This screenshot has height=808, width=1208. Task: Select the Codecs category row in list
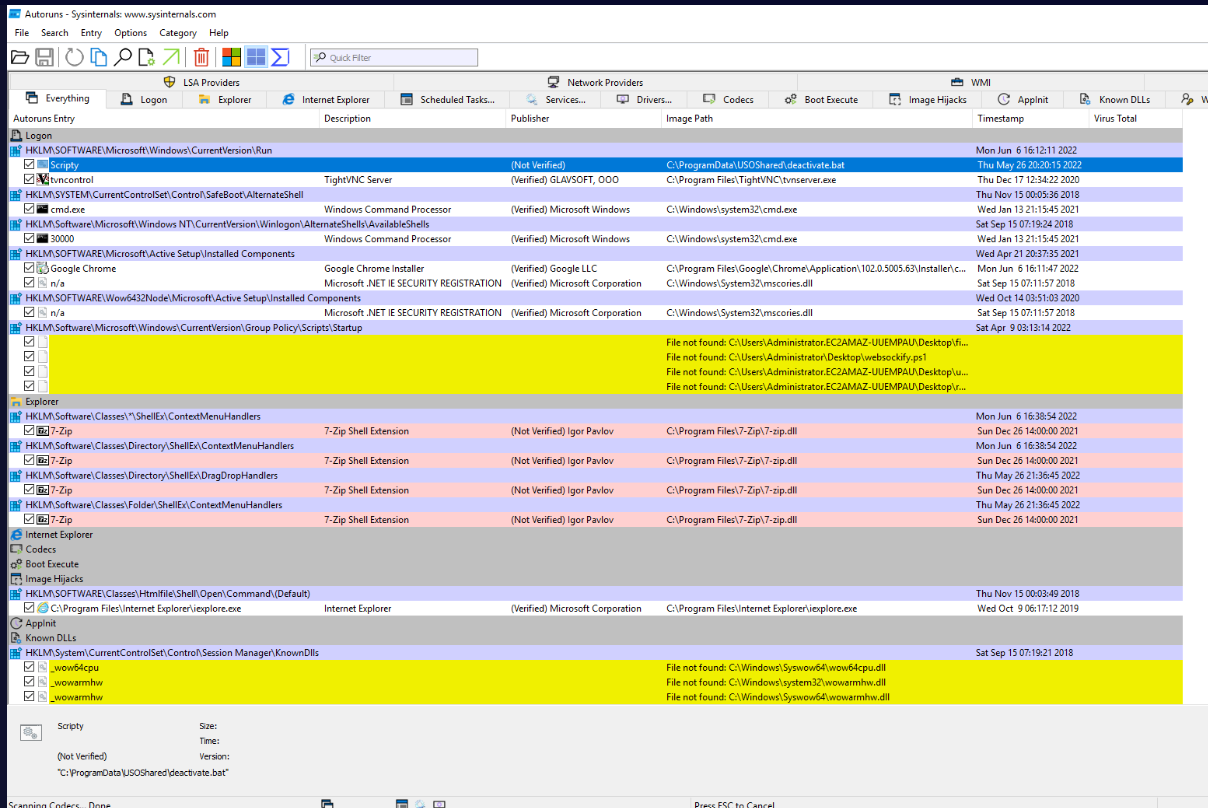tap(595, 549)
